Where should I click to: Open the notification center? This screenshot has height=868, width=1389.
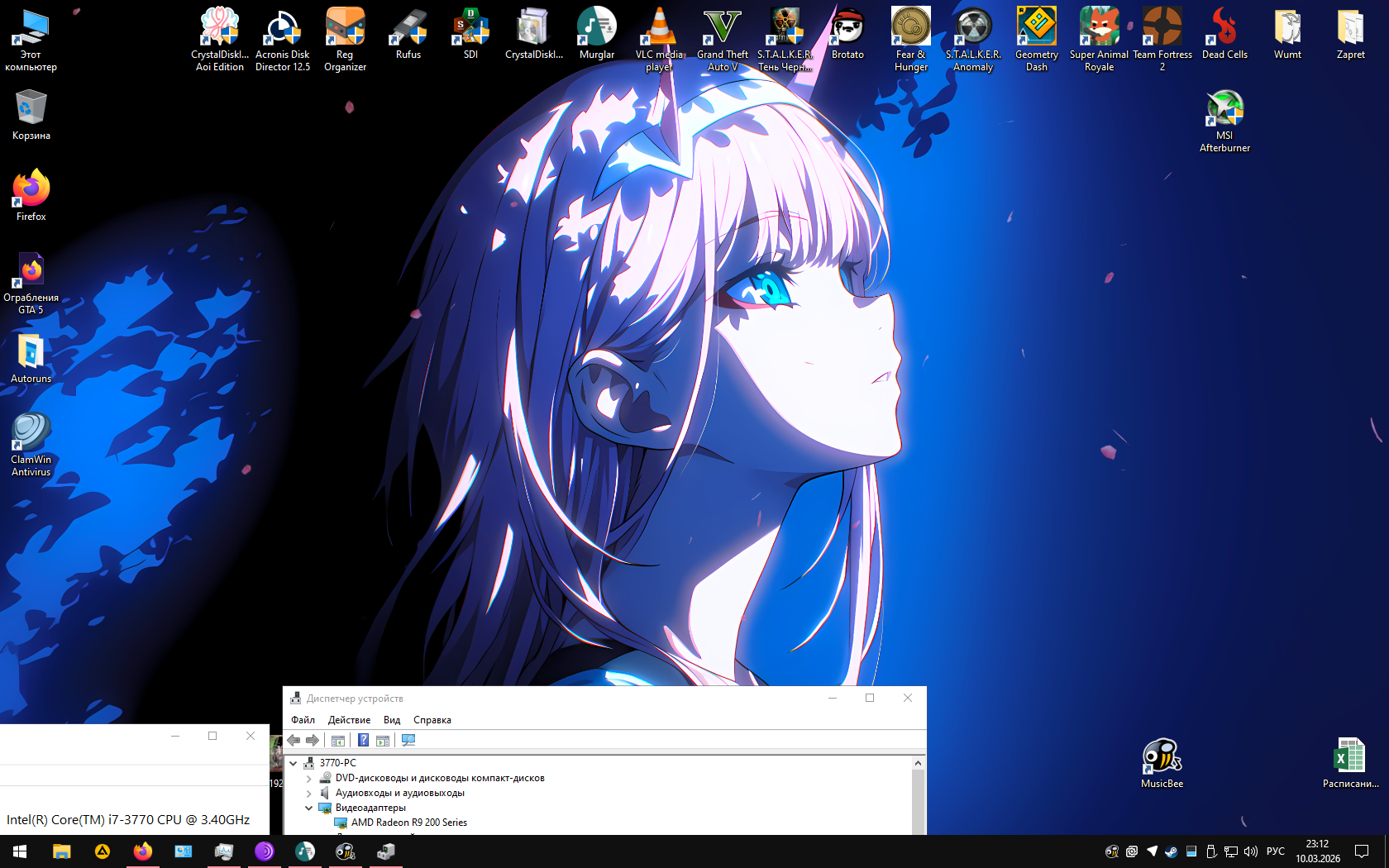(x=1362, y=851)
